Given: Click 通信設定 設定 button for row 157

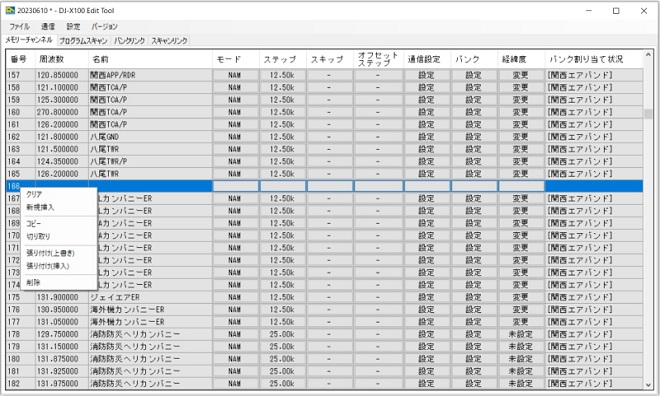Looking at the screenshot, I should [x=427, y=75].
